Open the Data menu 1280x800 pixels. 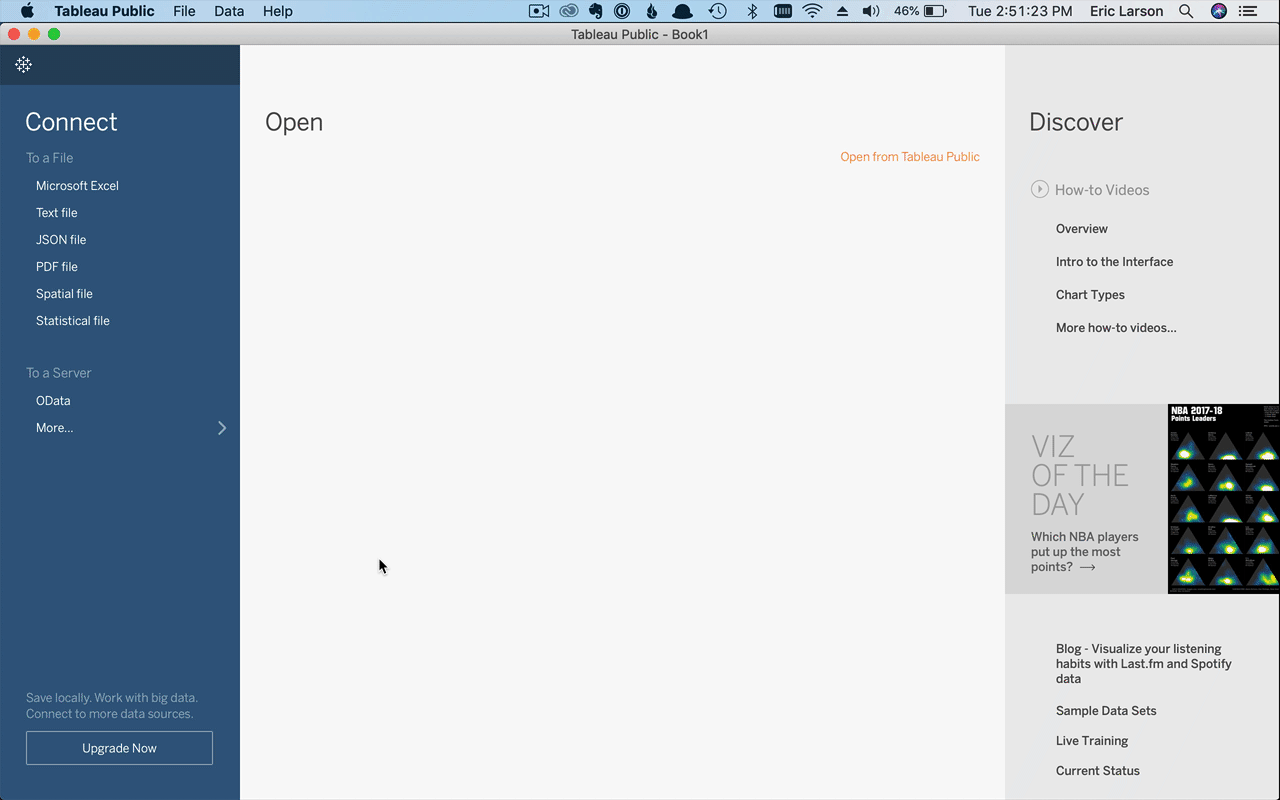[229, 11]
